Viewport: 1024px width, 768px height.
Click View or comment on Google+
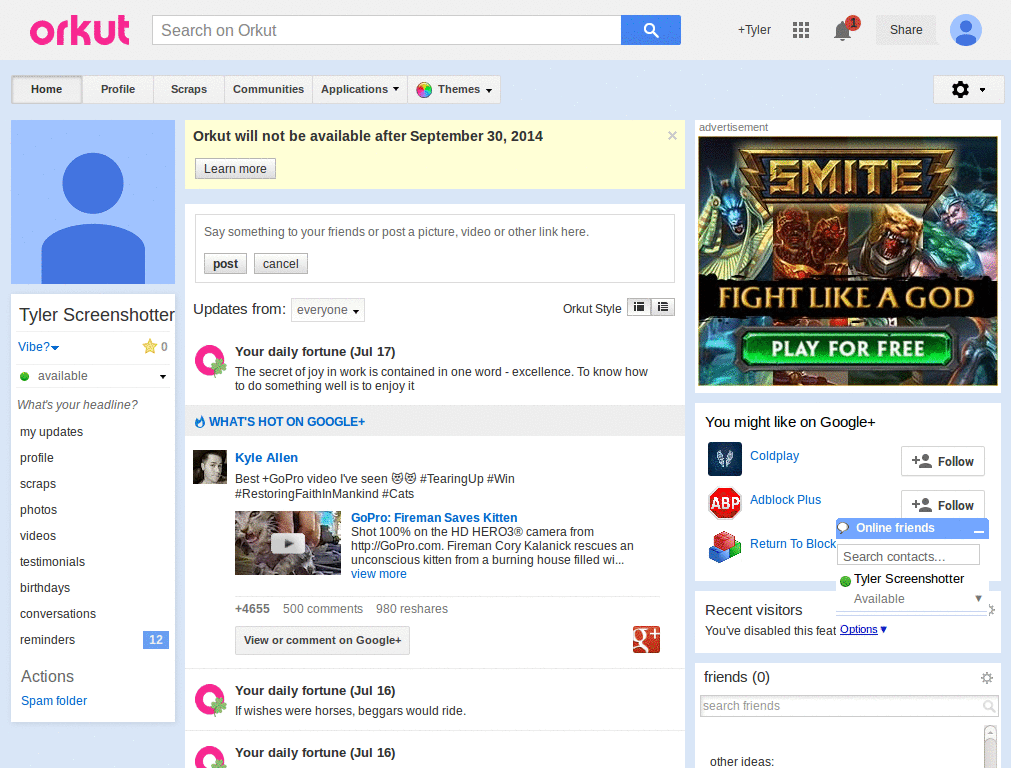(323, 641)
